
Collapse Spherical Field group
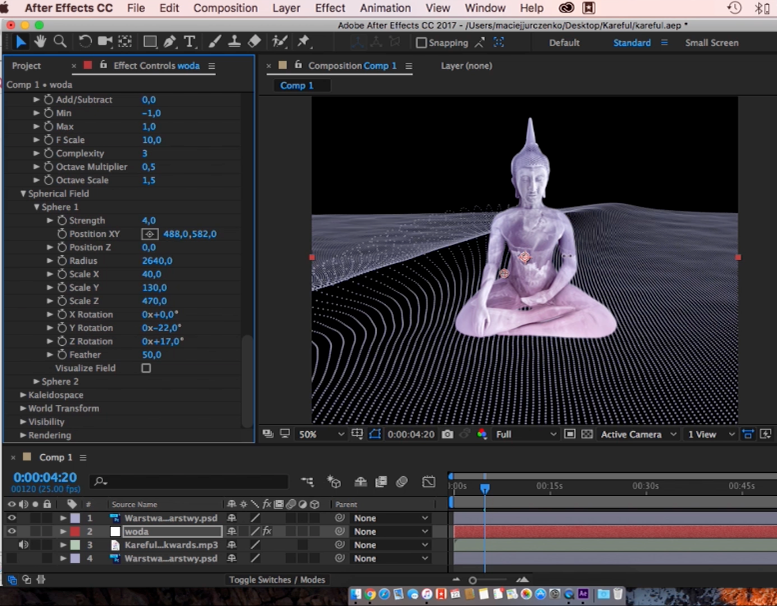23,194
